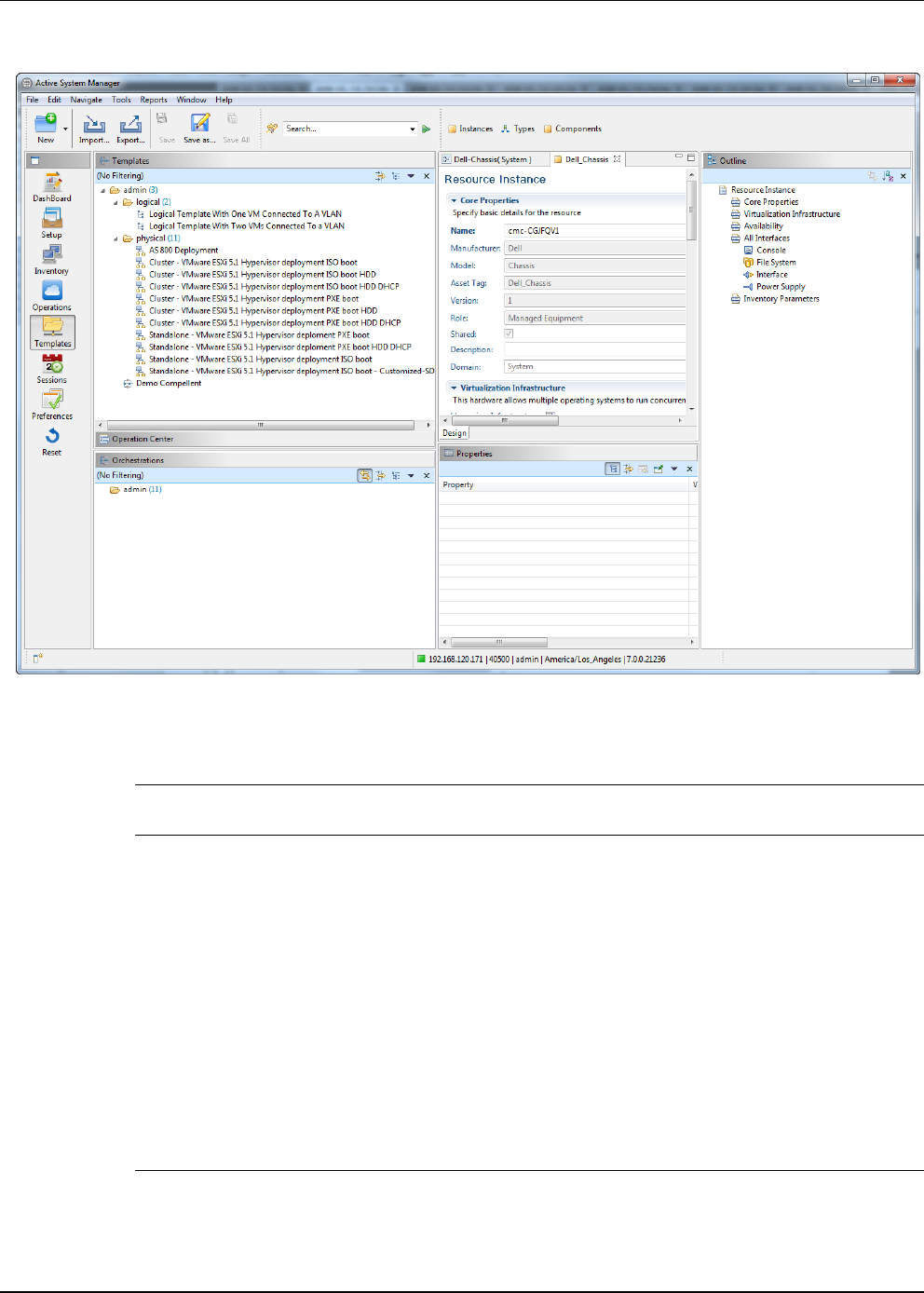Open the DashBoard sidebar view

click(x=52, y=187)
